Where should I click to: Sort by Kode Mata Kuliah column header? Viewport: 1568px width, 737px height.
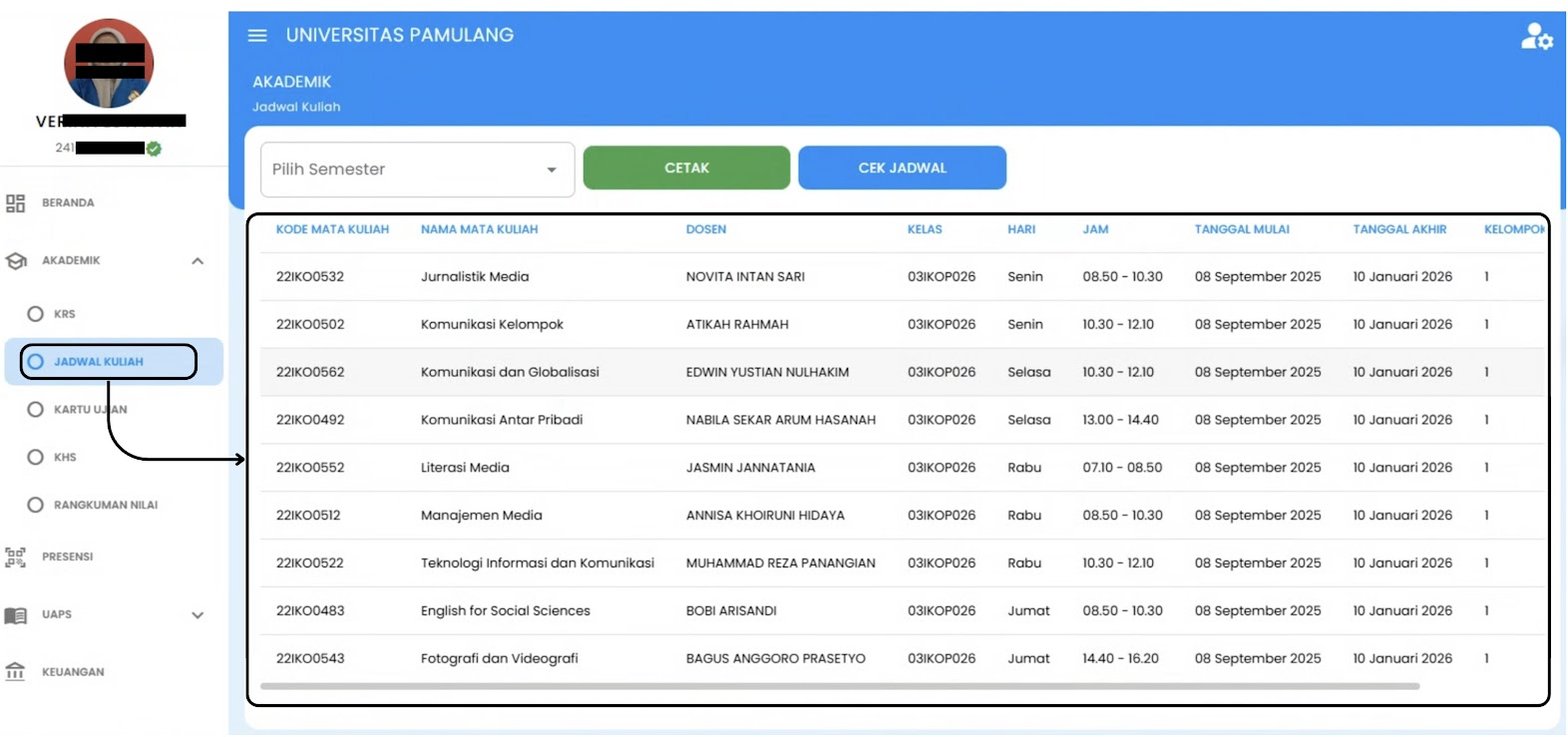[x=332, y=229]
